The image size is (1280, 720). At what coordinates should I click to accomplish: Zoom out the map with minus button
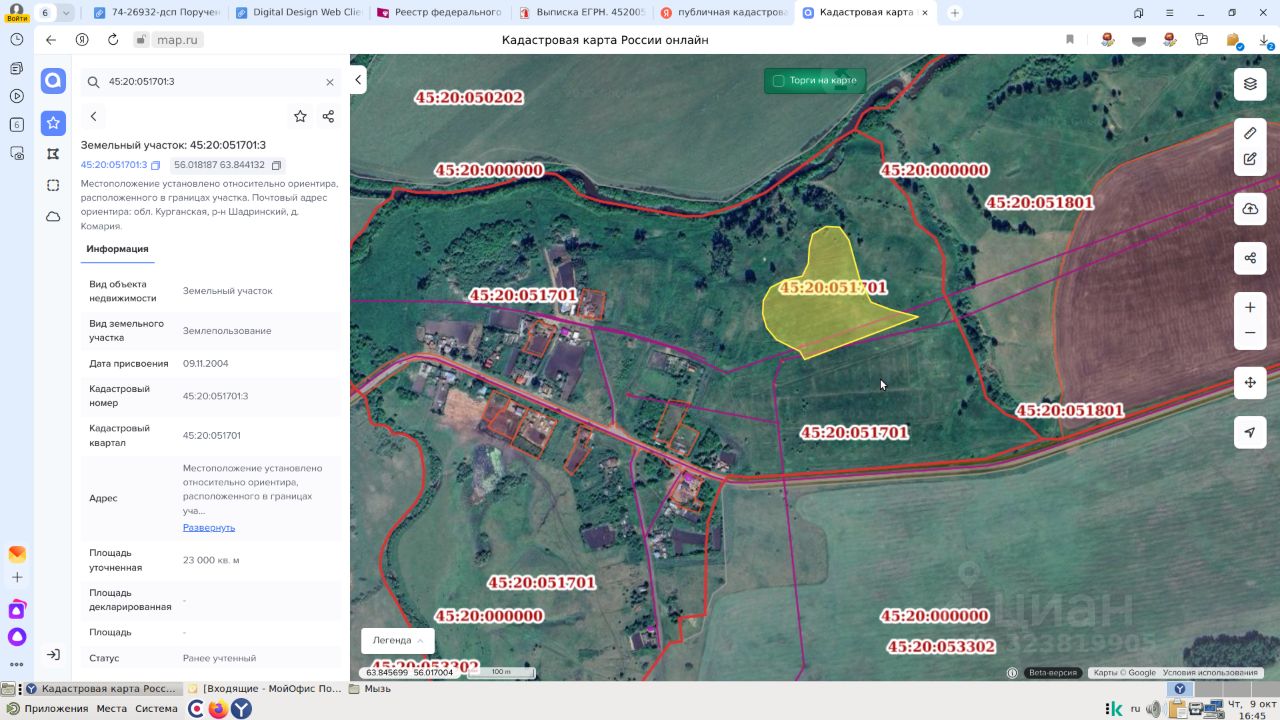(1250, 333)
